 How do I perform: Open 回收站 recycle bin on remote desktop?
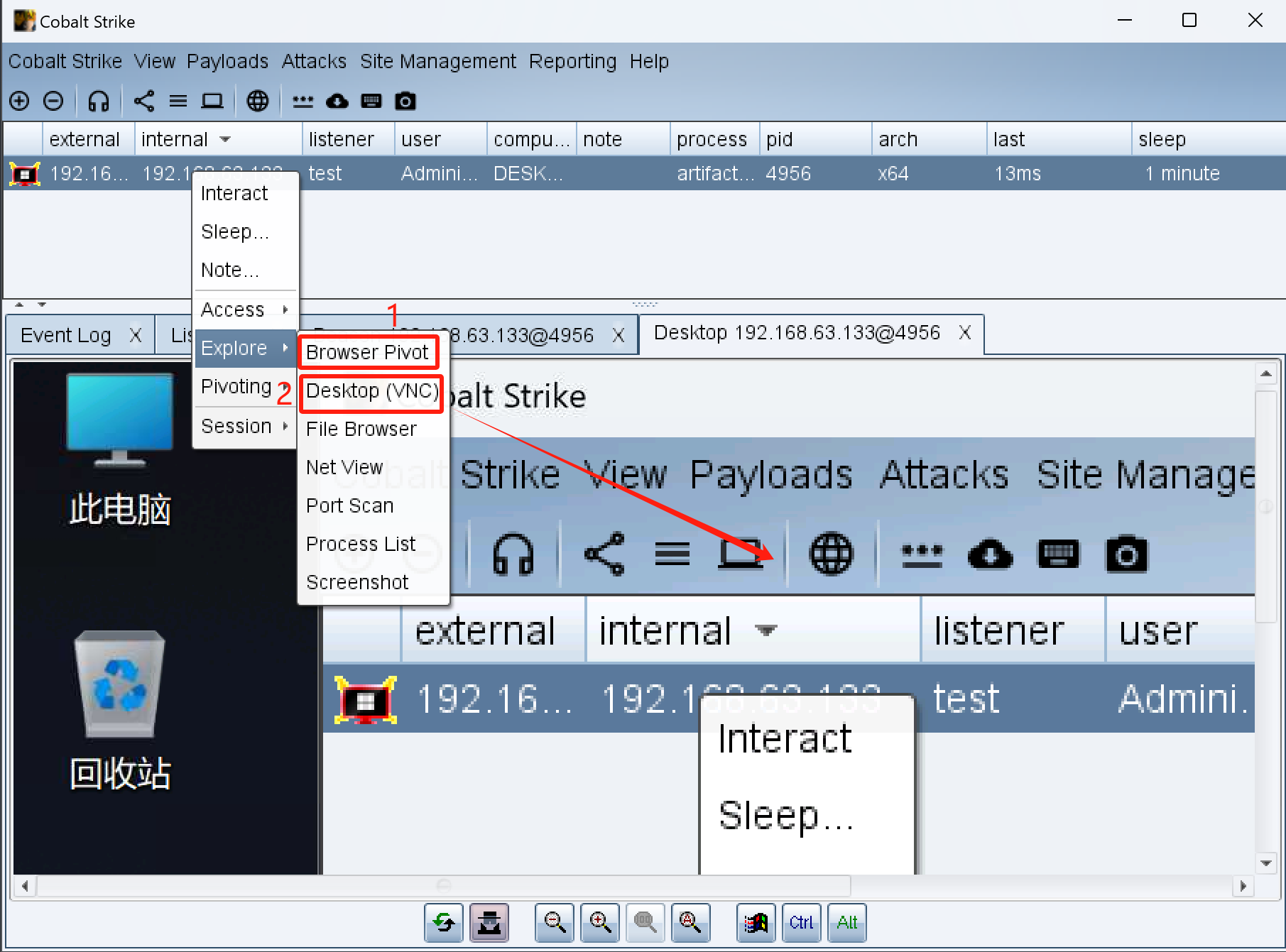(120, 711)
